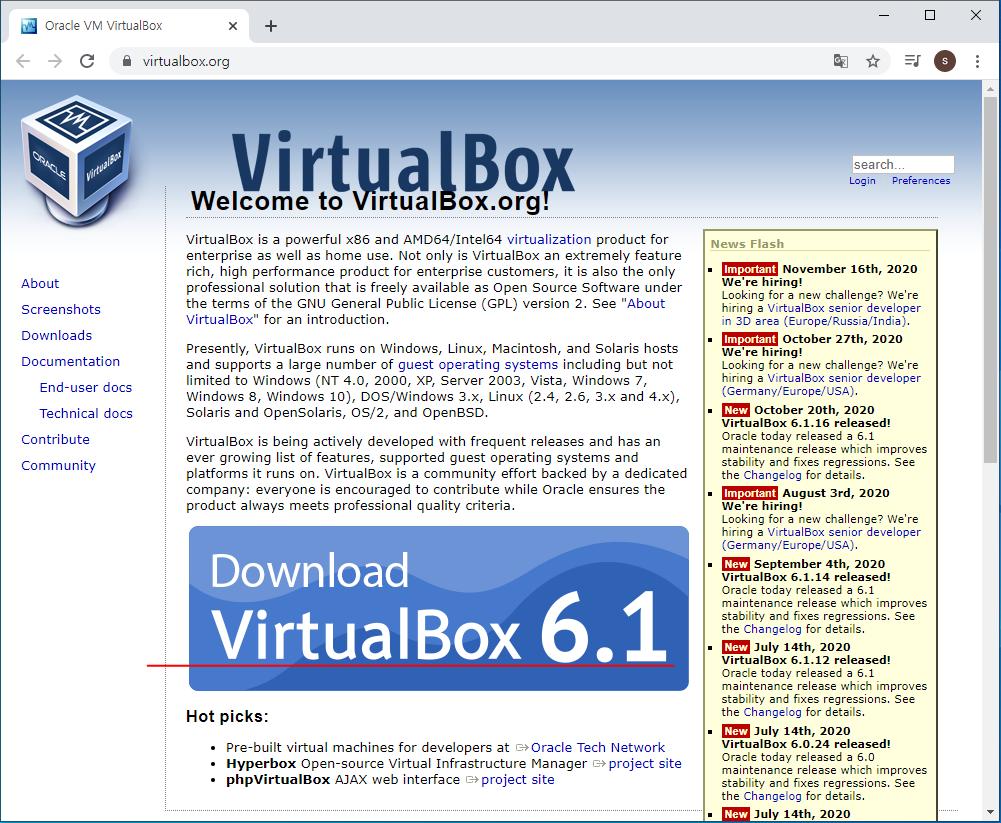The image size is (1001, 823).
Task: Open Screenshots in the sidebar
Action: (61, 310)
